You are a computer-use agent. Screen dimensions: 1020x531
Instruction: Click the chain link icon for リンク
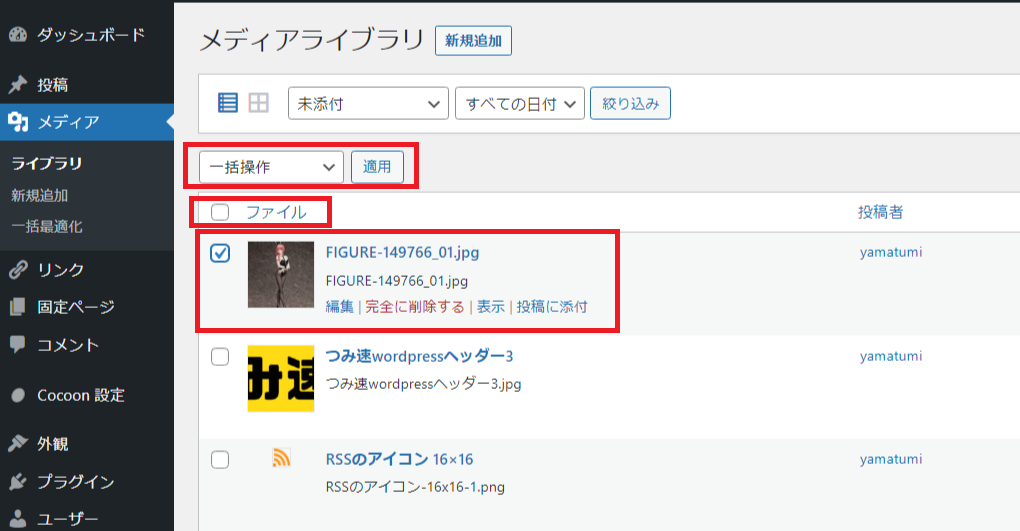(18, 269)
